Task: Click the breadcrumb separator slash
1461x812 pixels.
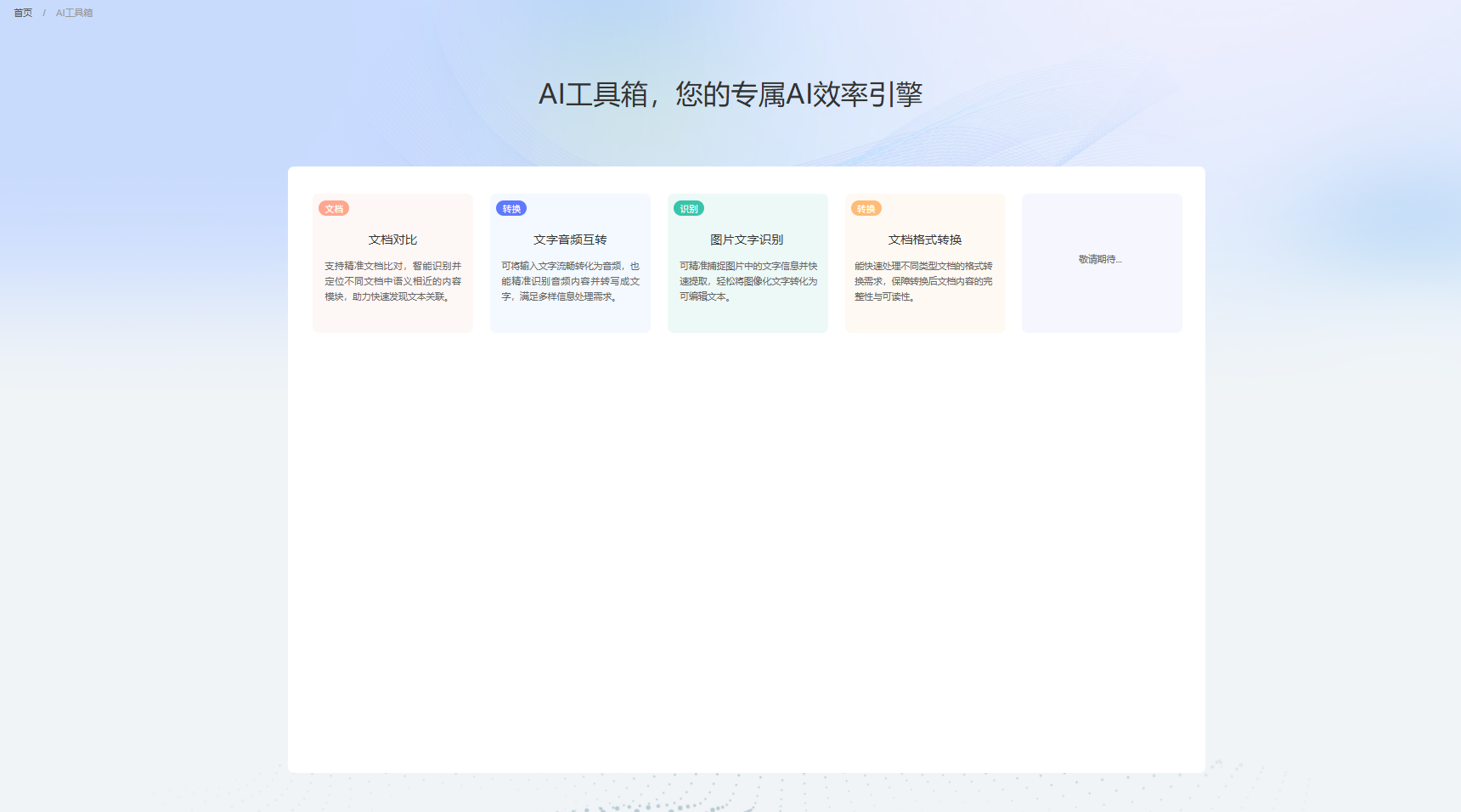Action: [44, 13]
